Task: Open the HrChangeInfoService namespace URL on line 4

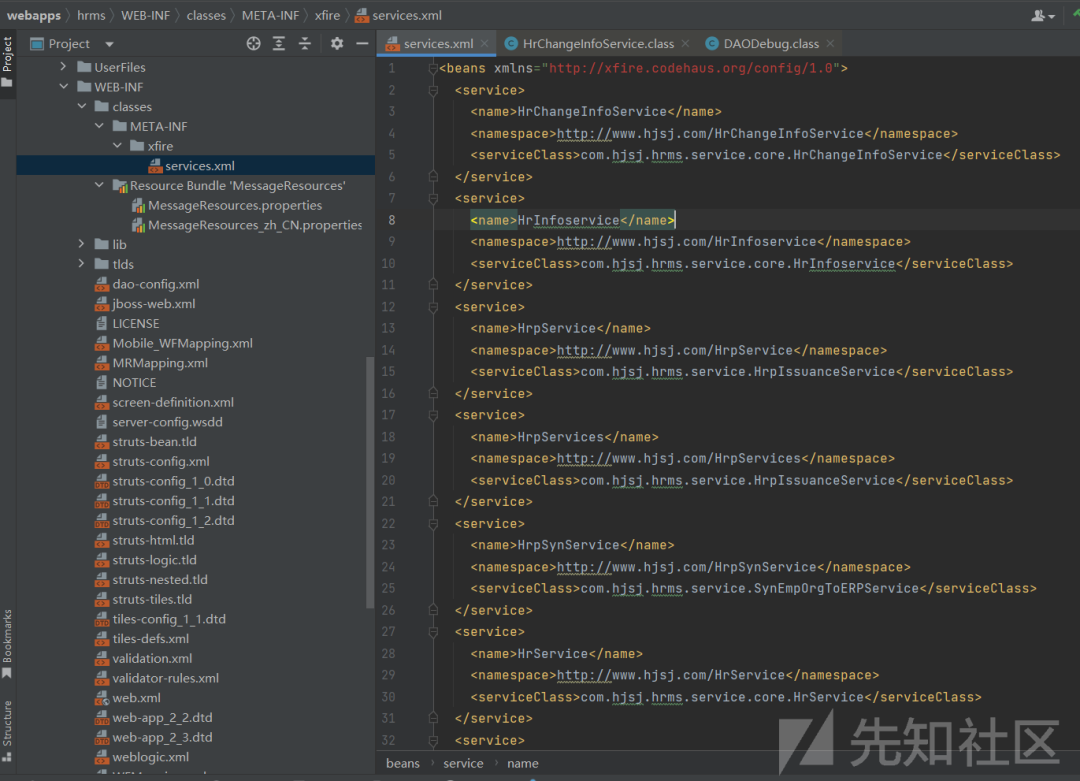Action: (710, 134)
